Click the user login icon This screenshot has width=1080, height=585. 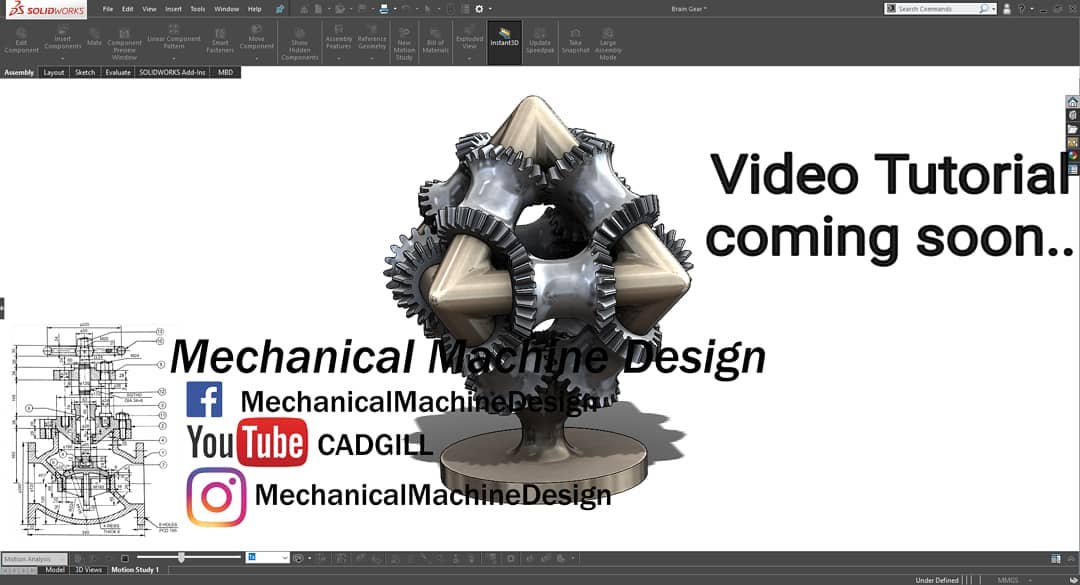[x=1007, y=9]
